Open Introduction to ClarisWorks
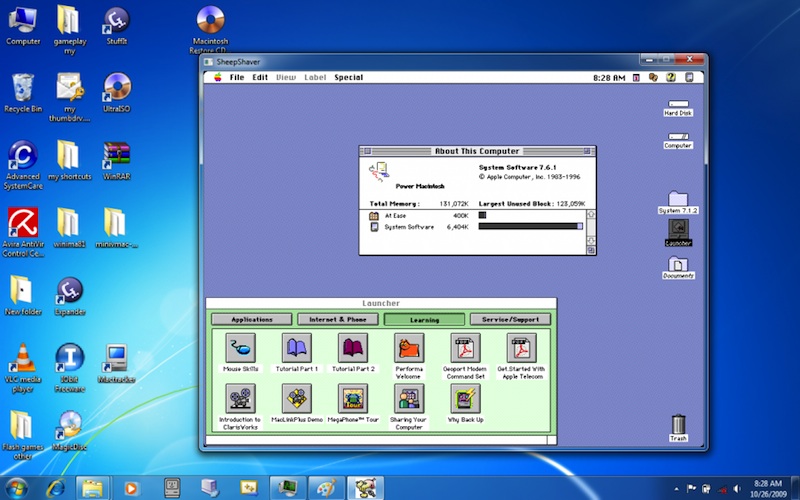This screenshot has height=500, width=800. [240, 399]
